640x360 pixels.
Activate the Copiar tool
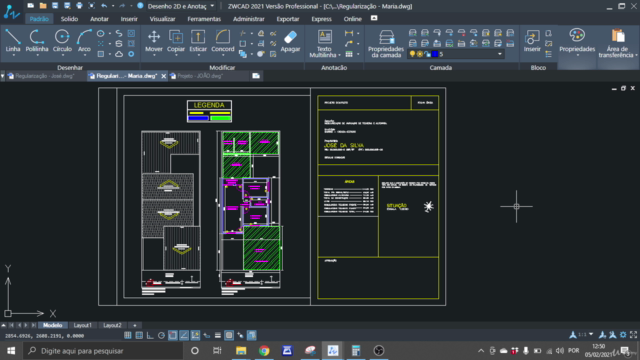pyautogui.click(x=176, y=41)
